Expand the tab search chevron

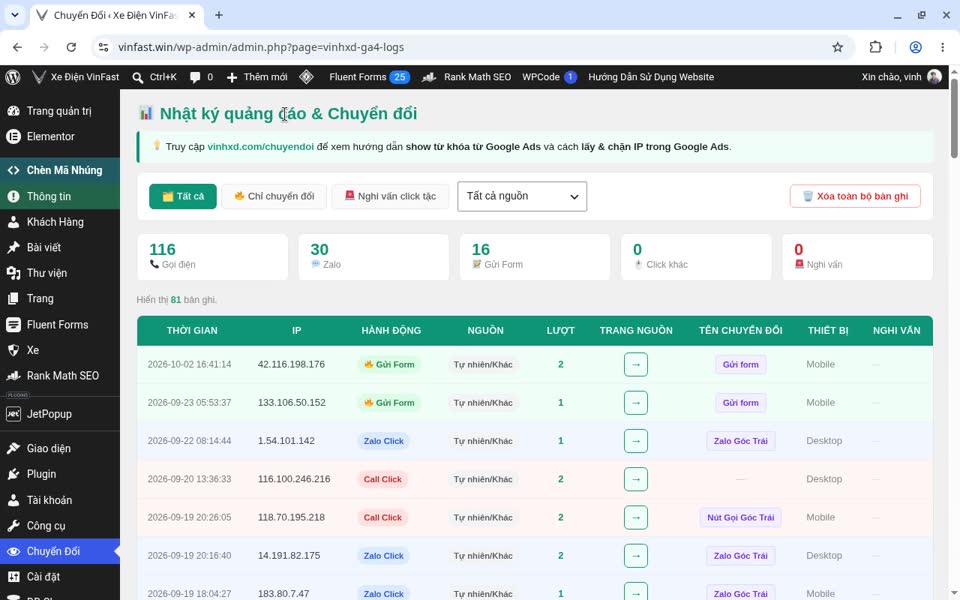click(x=15, y=15)
